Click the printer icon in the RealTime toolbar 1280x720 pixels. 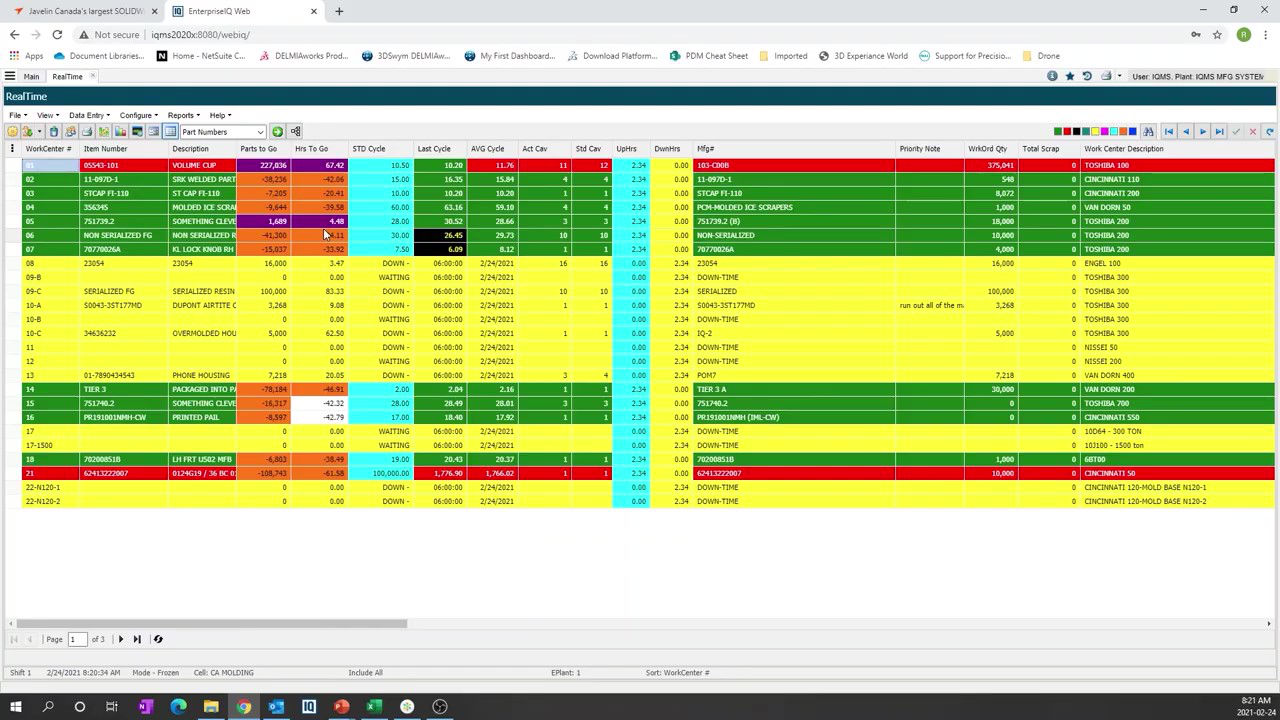coord(87,132)
